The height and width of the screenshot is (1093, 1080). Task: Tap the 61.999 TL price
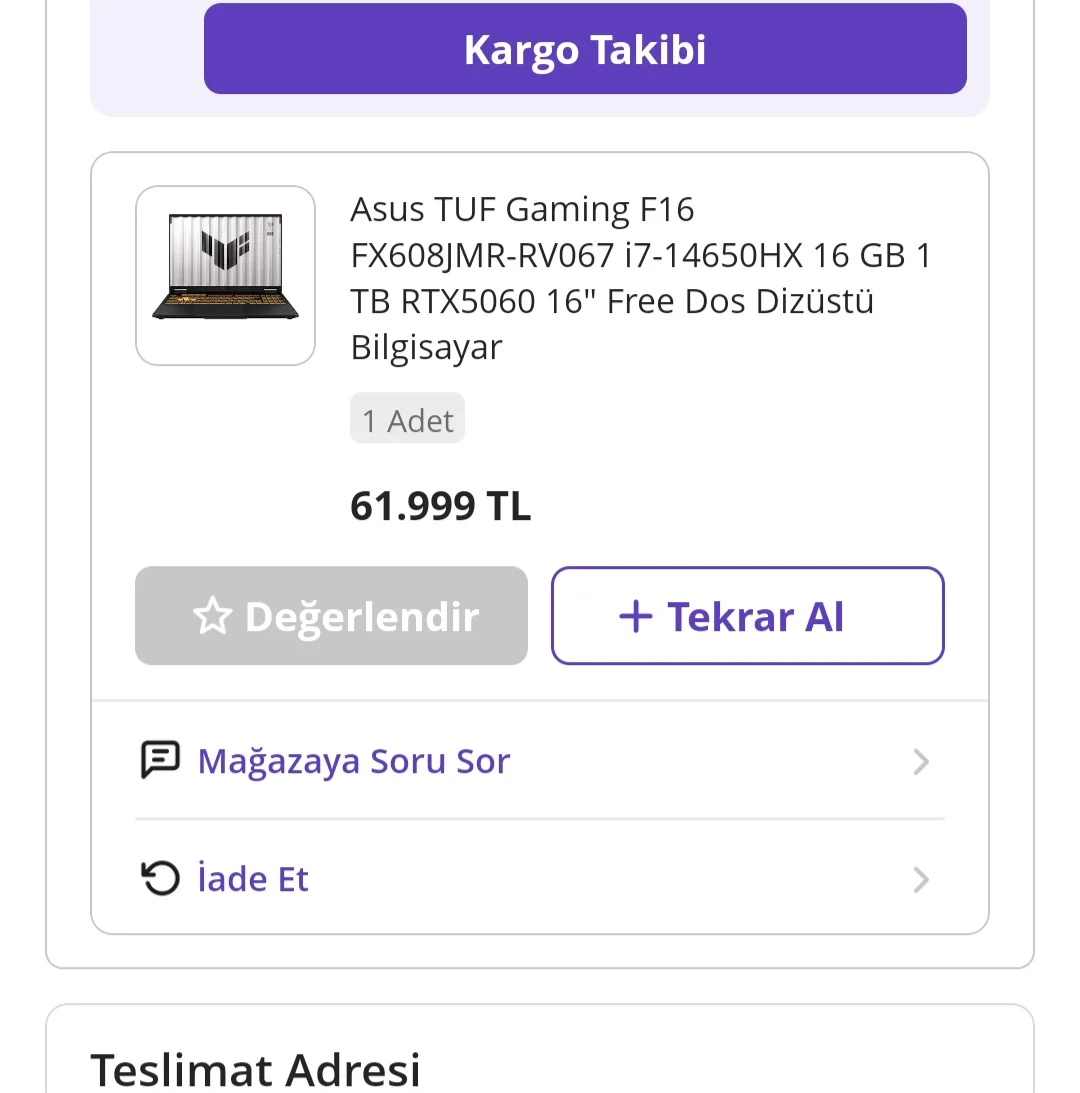tap(440, 506)
